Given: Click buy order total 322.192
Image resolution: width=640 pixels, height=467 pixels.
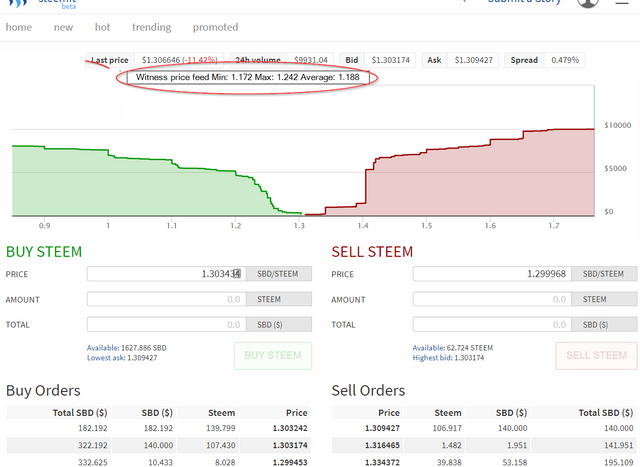Looking at the screenshot, I should (x=93, y=445).
